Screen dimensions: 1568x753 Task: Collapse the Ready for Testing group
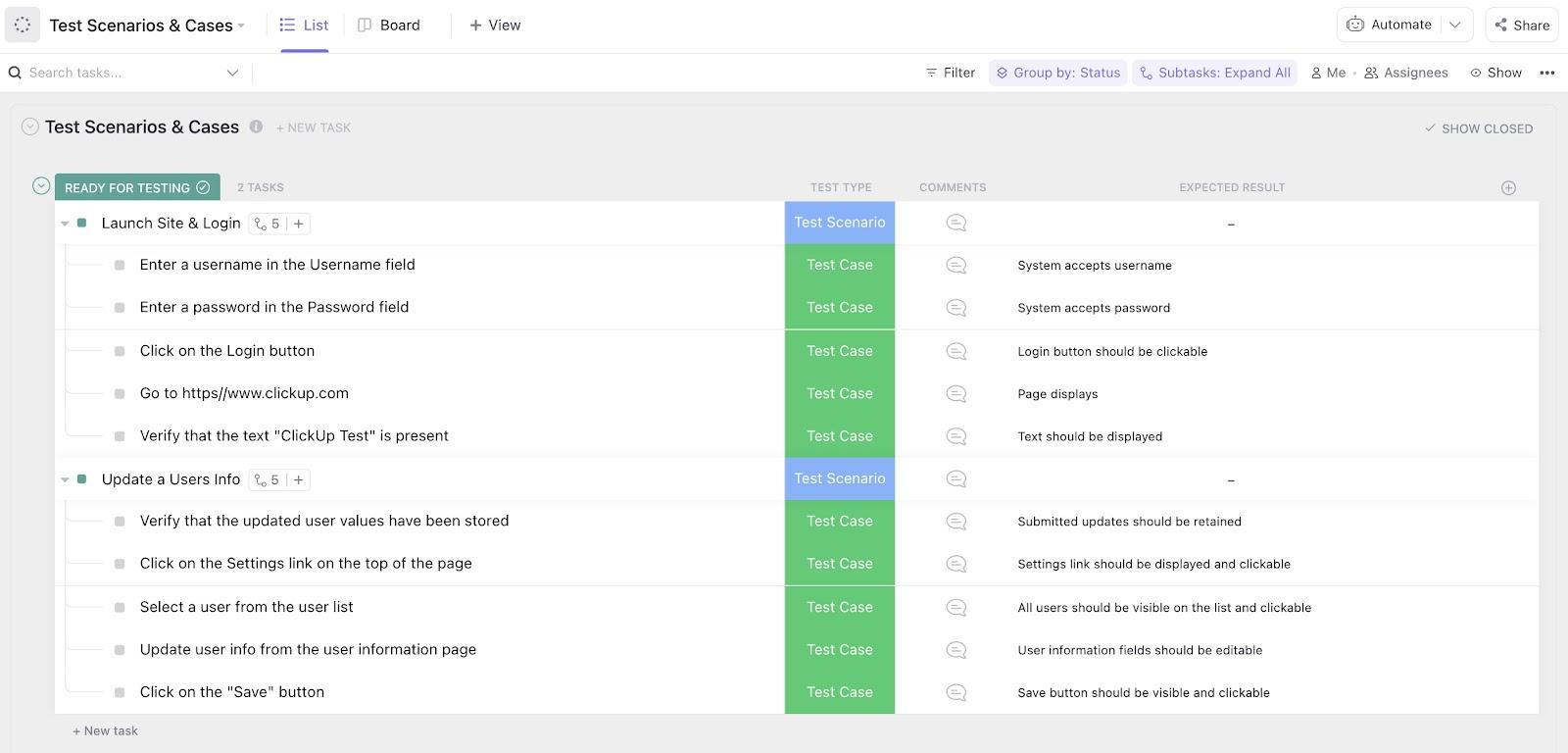click(x=41, y=186)
